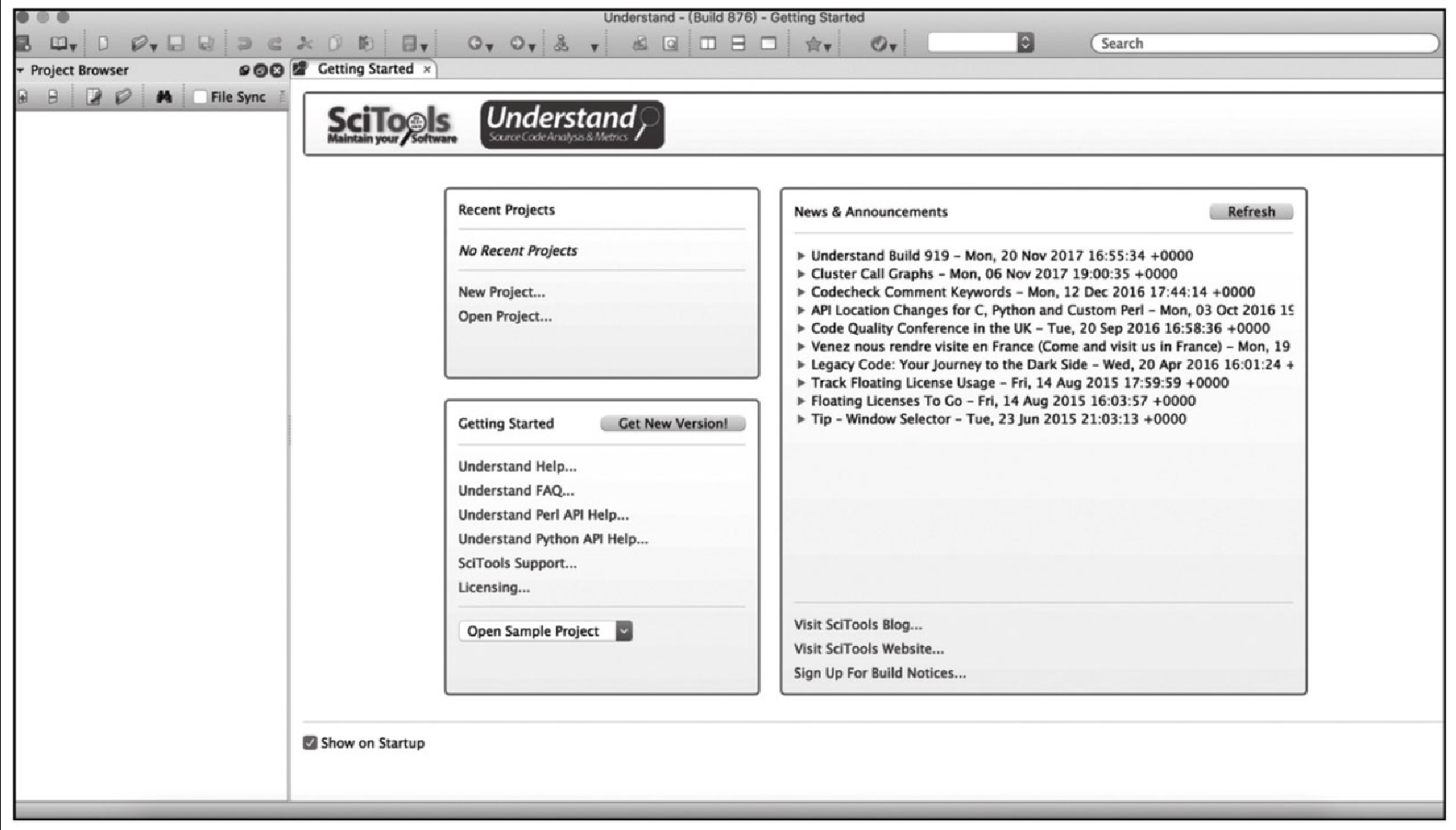Open the help book dropdown arrow
1456x830 pixels.
point(74,48)
